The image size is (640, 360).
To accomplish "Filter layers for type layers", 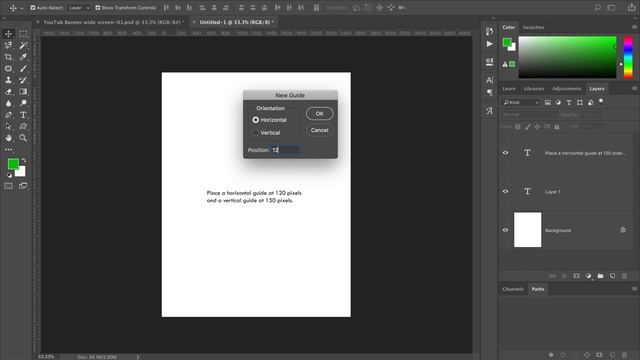I will (x=569, y=102).
